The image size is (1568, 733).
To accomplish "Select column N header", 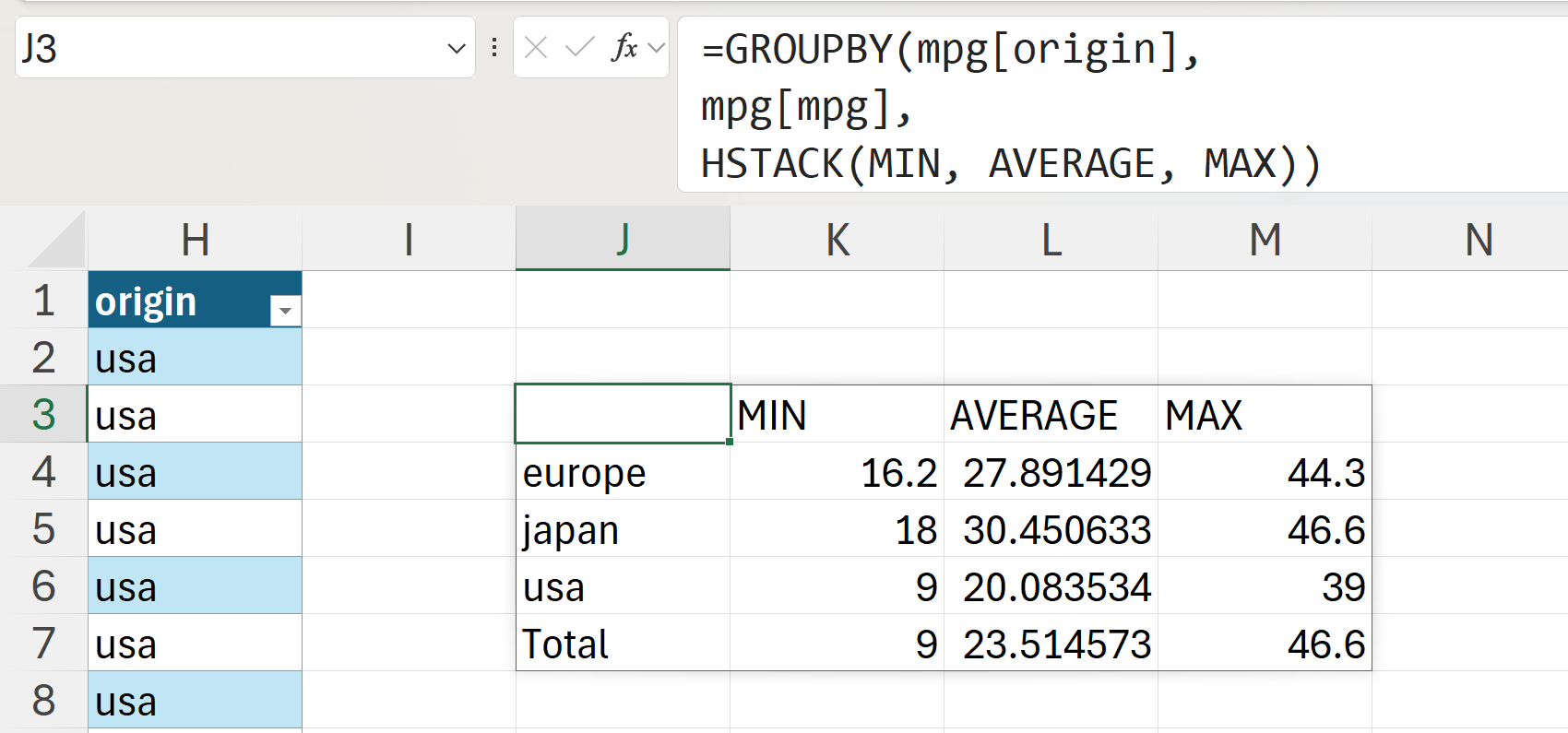I will click(1478, 241).
